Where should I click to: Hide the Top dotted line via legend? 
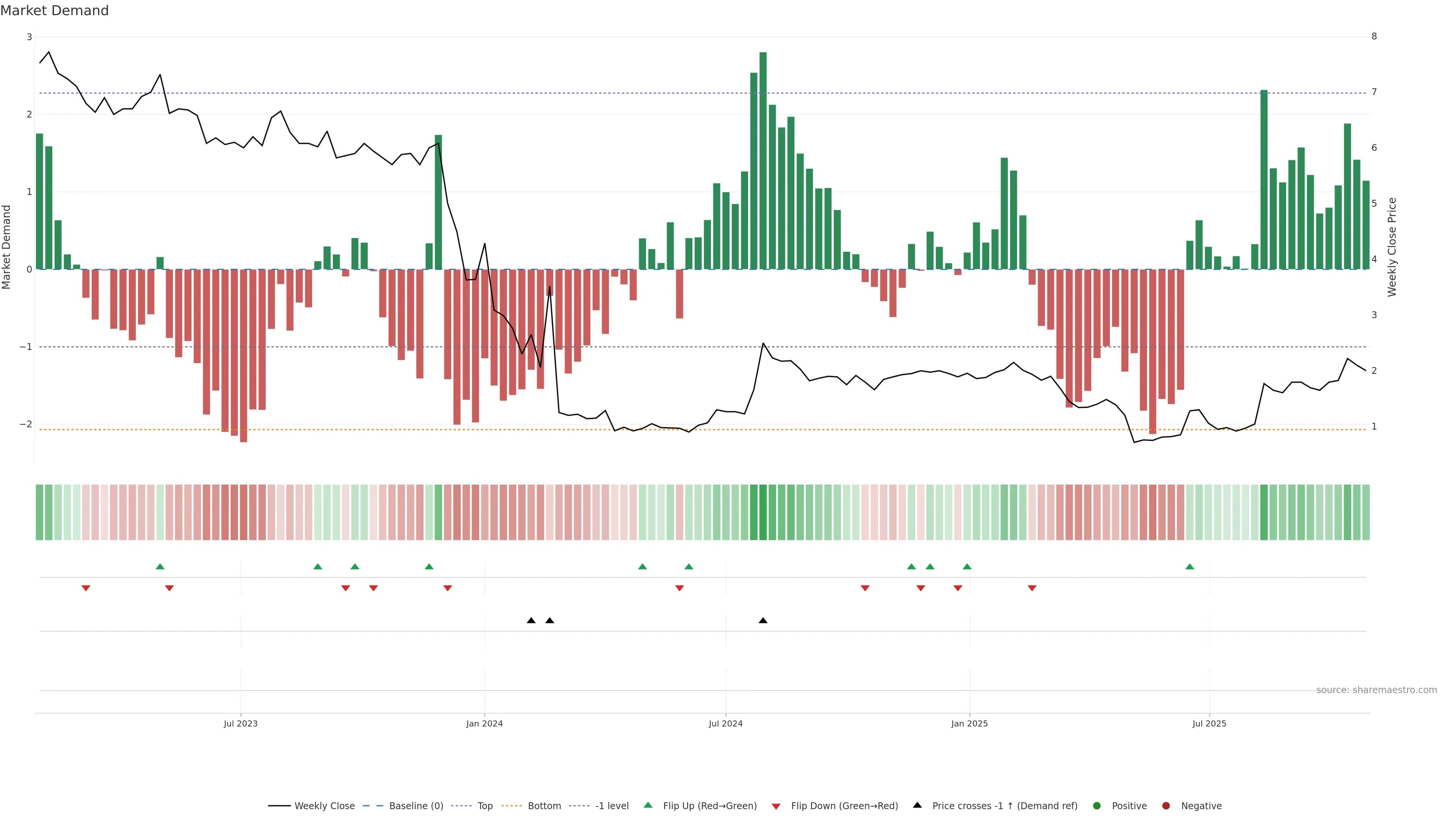485,805
